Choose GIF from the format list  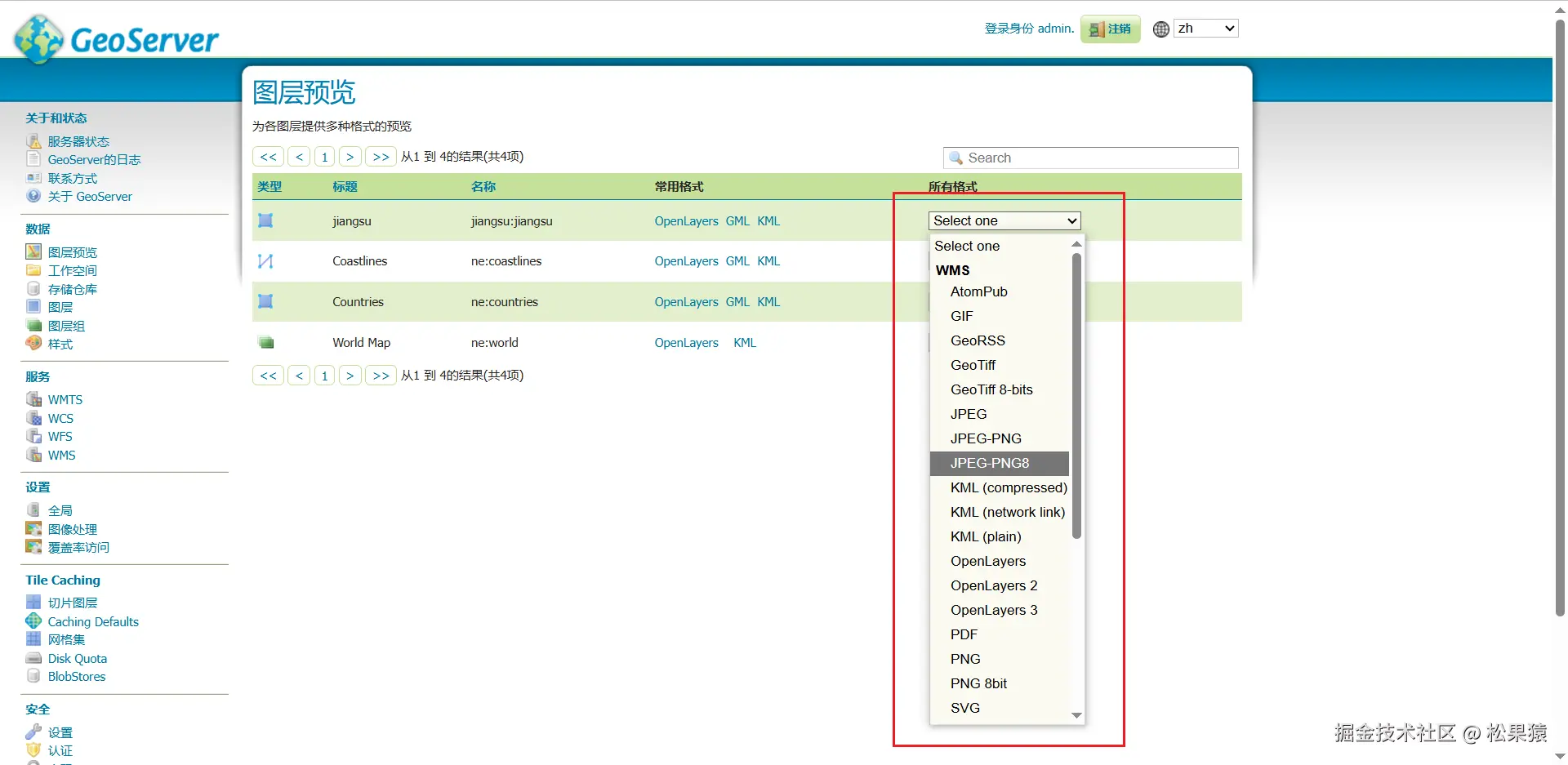point(961,316)
